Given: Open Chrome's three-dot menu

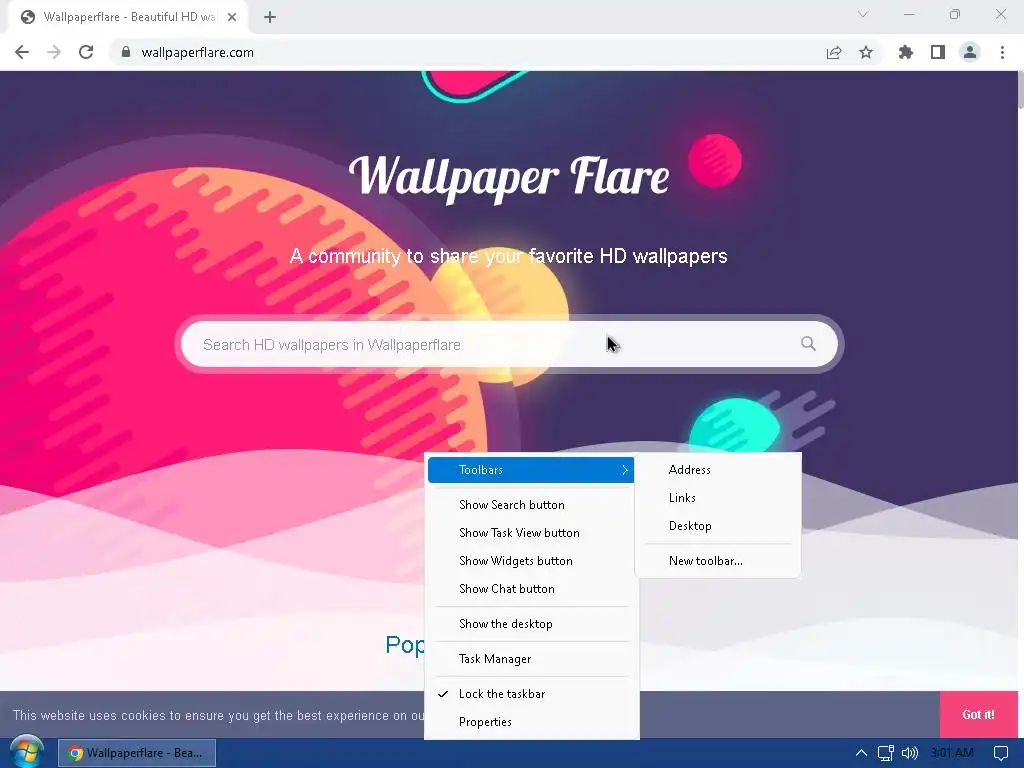Looking at the screenshot, I should click(1002, 52).
